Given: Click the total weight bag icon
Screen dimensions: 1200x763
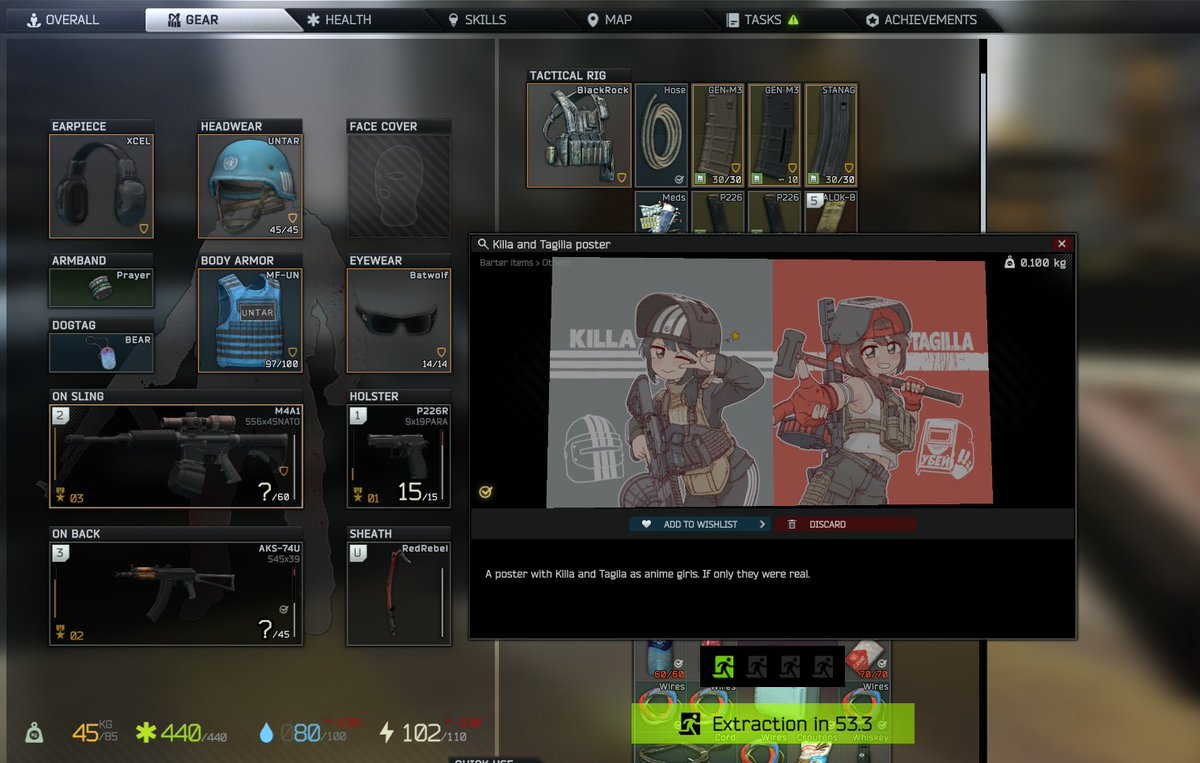Looking at the screenshot, I should tap(35, 734).
